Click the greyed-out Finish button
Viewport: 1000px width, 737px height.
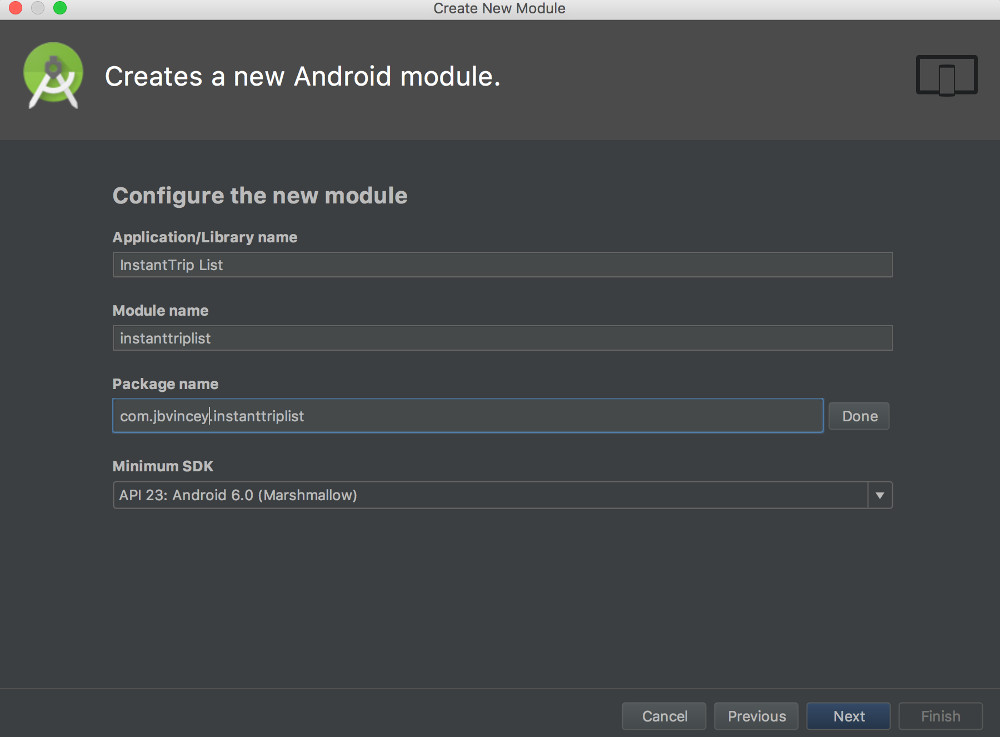click(x=940, y=716)
